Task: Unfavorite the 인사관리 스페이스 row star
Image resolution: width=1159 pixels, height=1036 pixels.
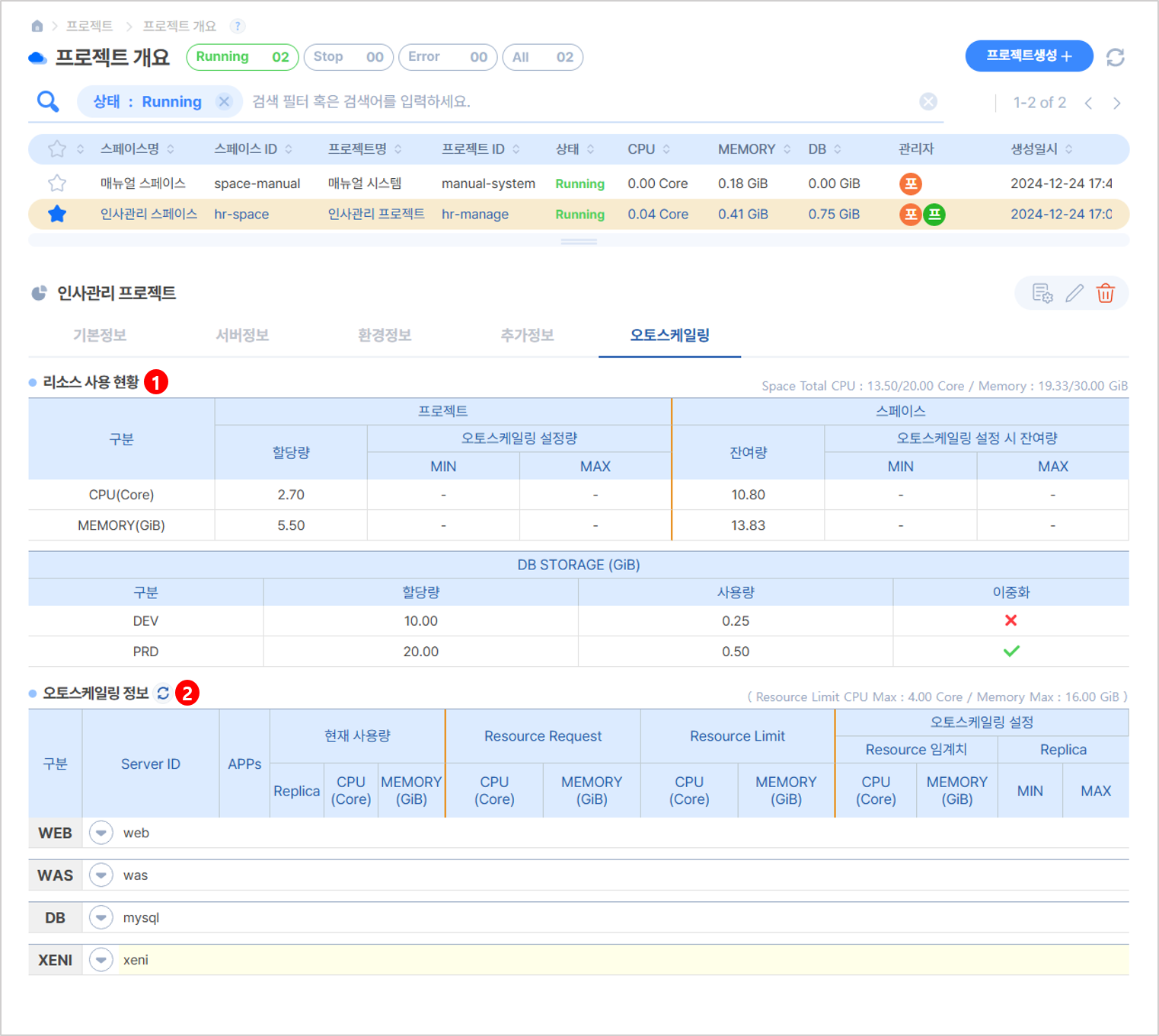Action: pyautogui.click(x=57, y=214)
